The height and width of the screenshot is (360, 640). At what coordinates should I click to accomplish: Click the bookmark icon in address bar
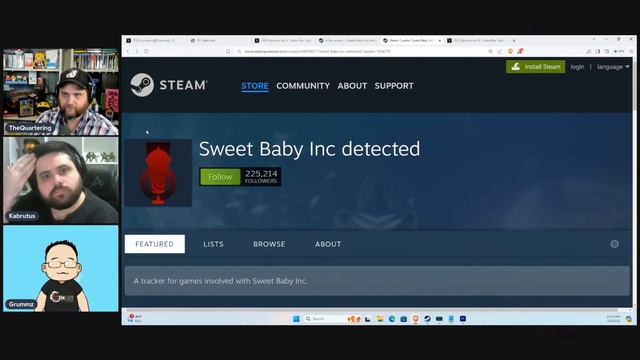click(228, 51)
